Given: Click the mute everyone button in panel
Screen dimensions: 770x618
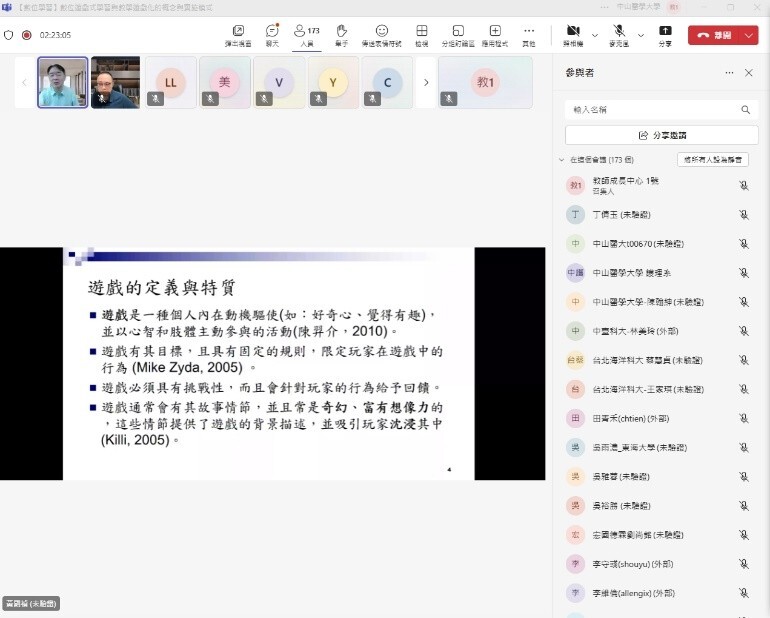Looking at the screenshot, I should click(x=712, y=160).
